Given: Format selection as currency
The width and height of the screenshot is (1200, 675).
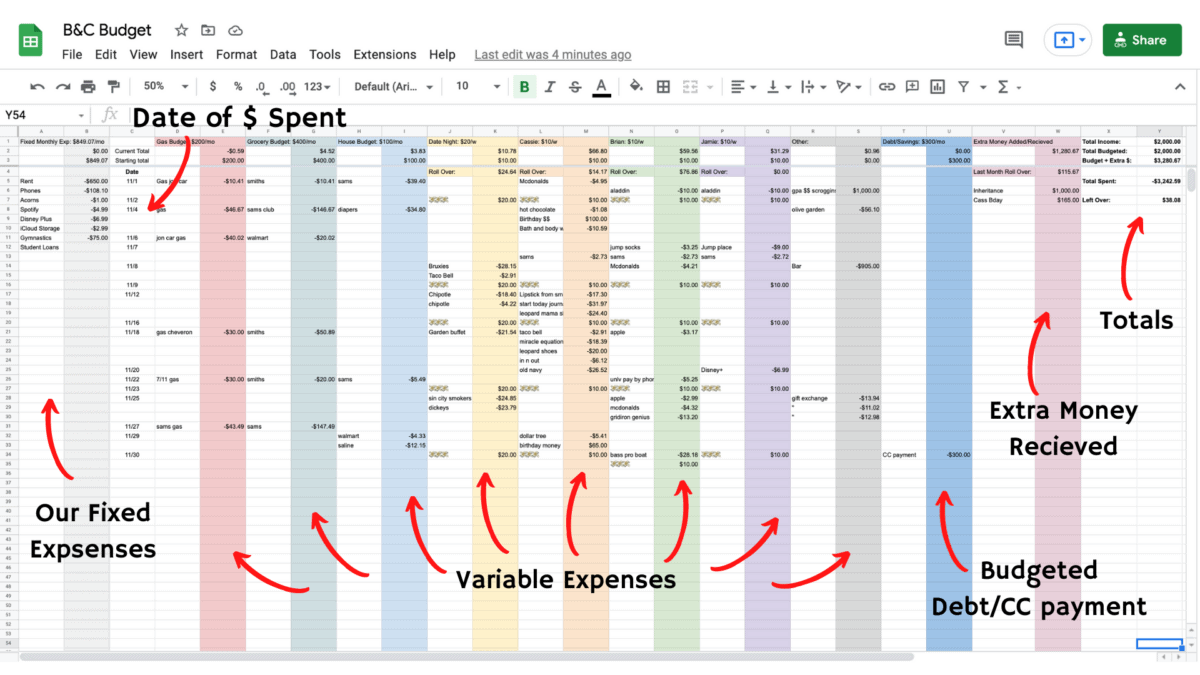Looking at the screenshot, I should (x=212, y=87).
